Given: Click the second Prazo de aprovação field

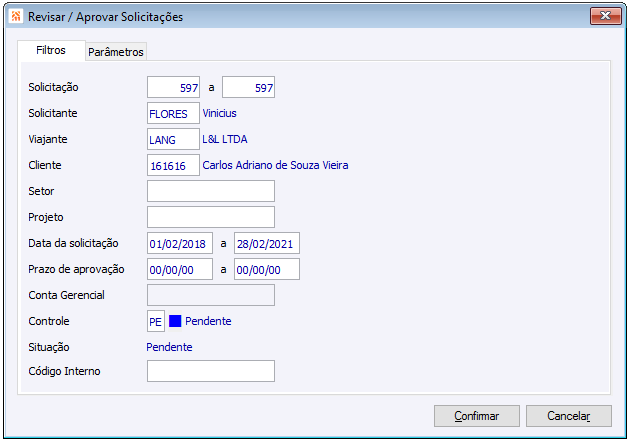Looking at the screenshot, I should (x=266, y=269).
